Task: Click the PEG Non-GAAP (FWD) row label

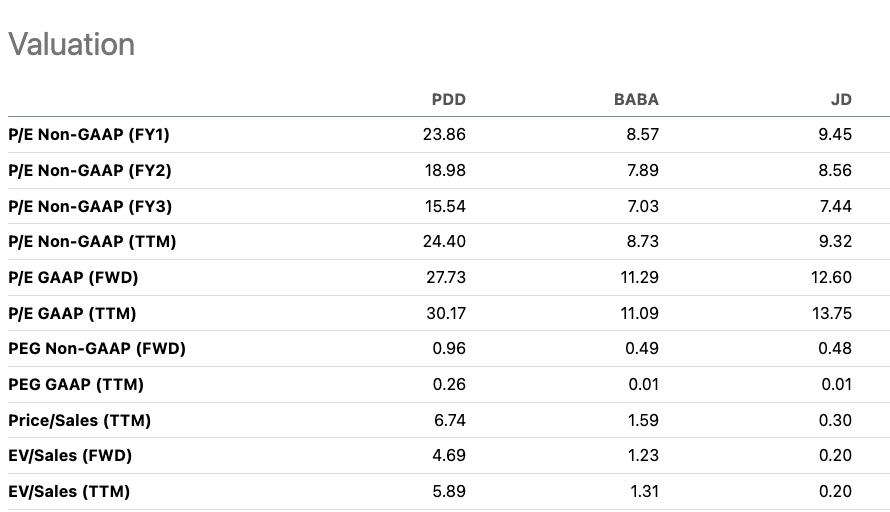Action: point(97,348)
